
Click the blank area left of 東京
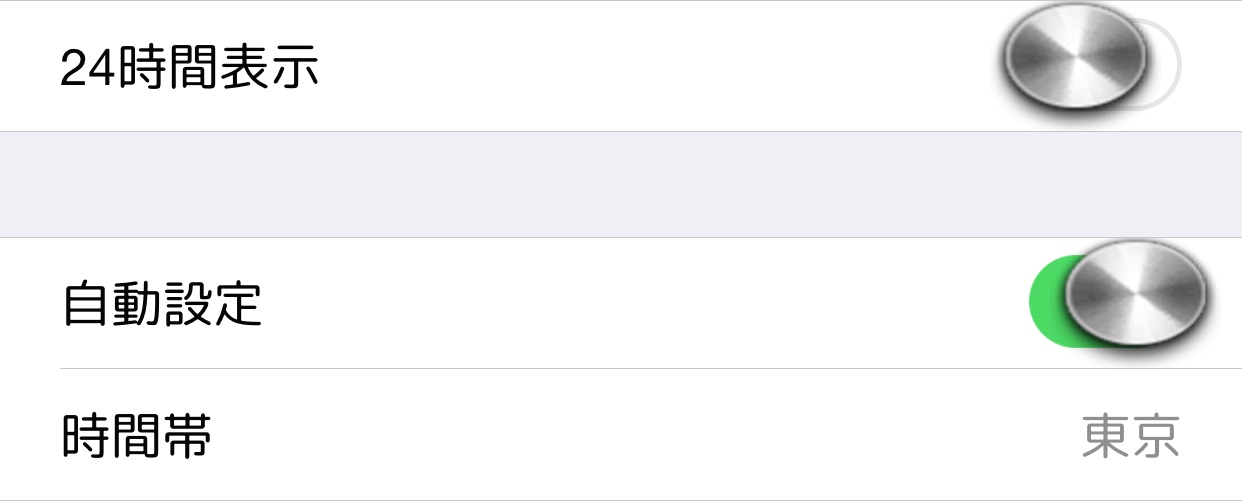[x=646, y=436]
